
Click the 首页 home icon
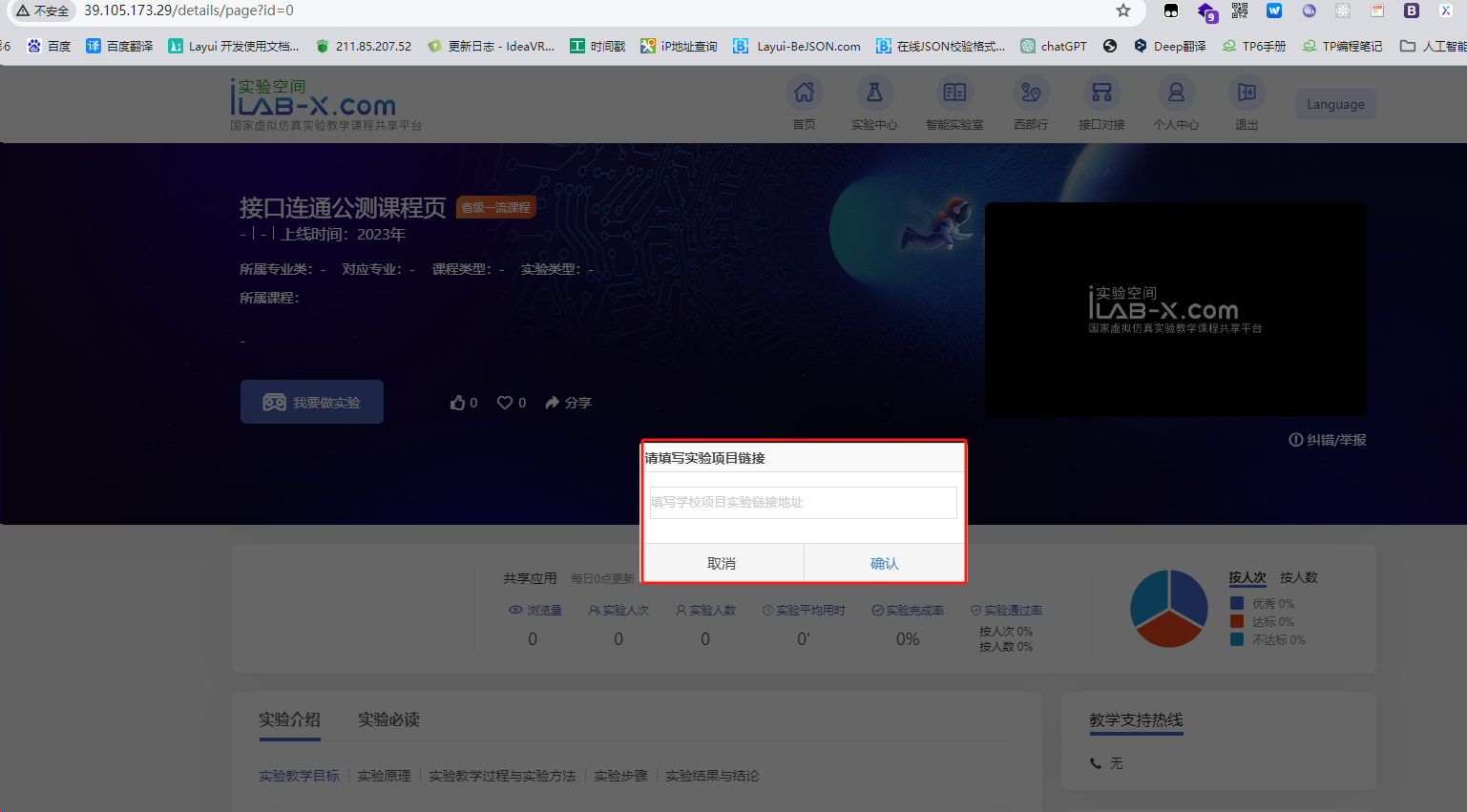coord(804,93)
